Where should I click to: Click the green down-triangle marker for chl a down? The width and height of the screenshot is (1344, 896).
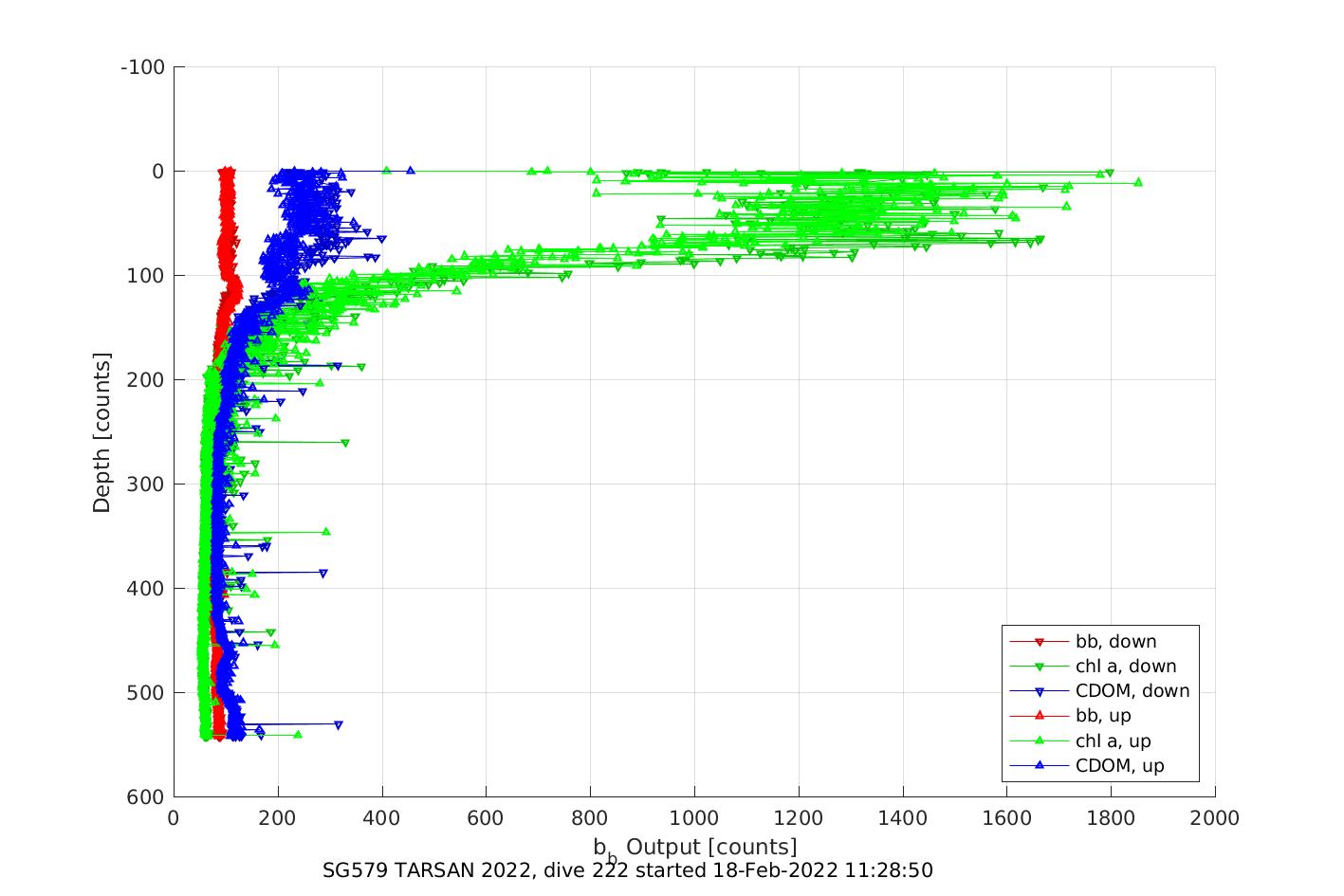(1039, 667)
